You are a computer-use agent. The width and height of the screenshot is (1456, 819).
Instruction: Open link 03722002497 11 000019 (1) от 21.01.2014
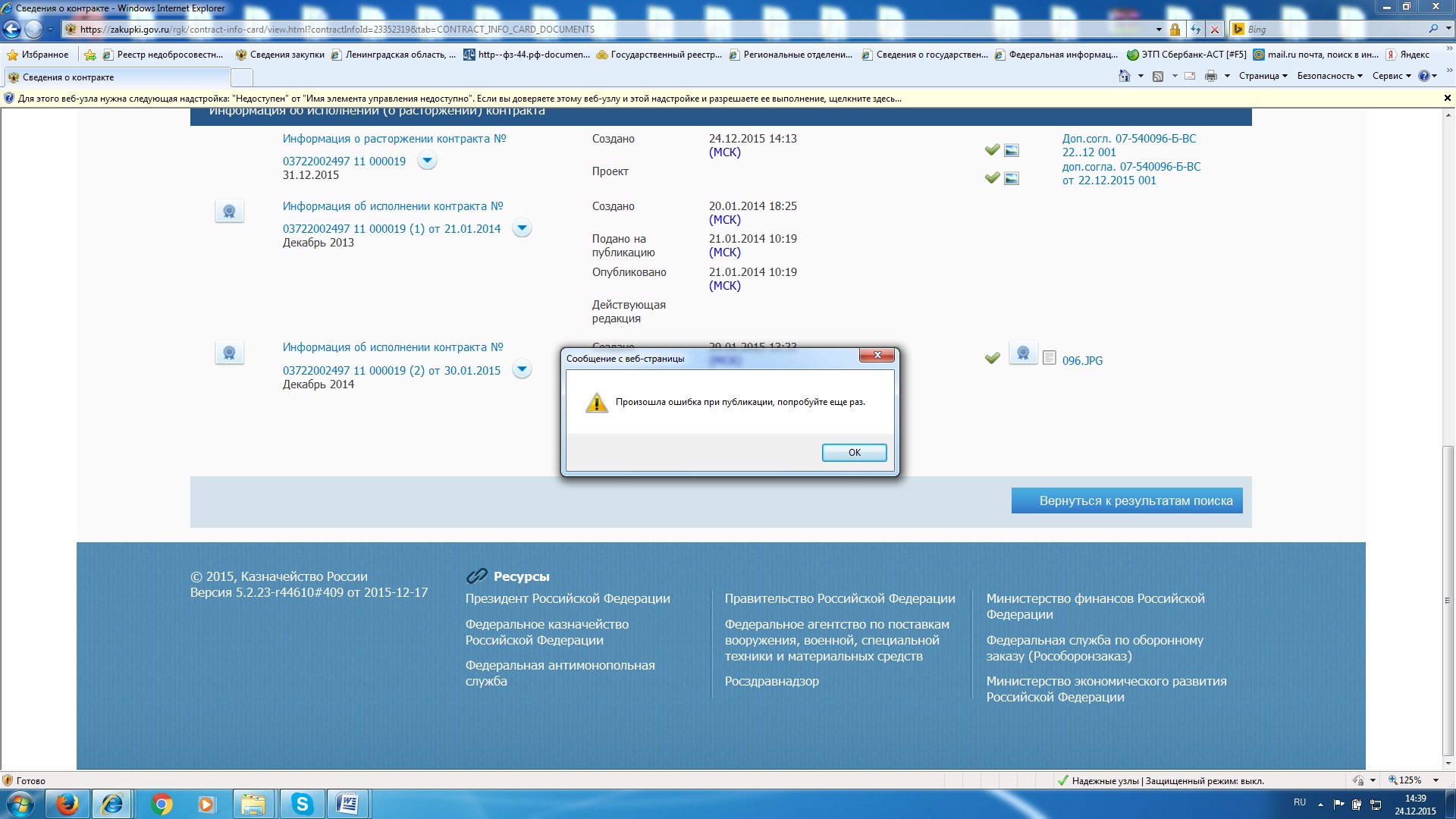click(x=391, y=229)
